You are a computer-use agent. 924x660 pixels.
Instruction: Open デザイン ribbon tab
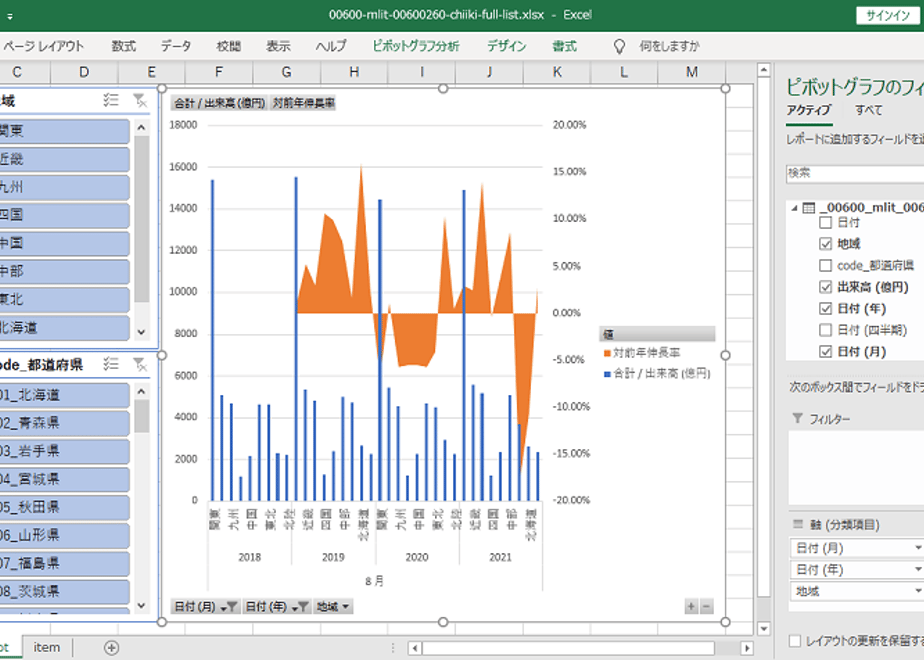point(507,46)
